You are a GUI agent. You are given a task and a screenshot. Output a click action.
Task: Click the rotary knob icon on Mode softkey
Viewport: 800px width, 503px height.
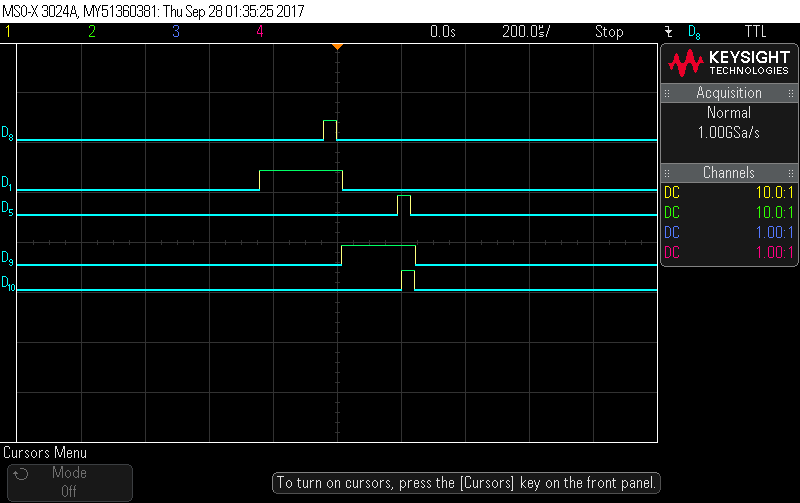(x=21, y=474)
